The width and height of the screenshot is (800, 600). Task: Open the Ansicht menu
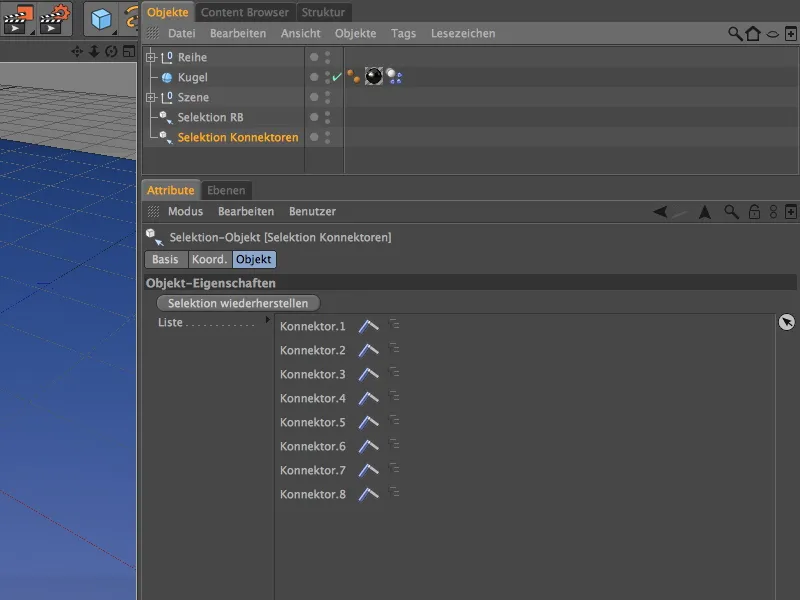pos(301,34)
